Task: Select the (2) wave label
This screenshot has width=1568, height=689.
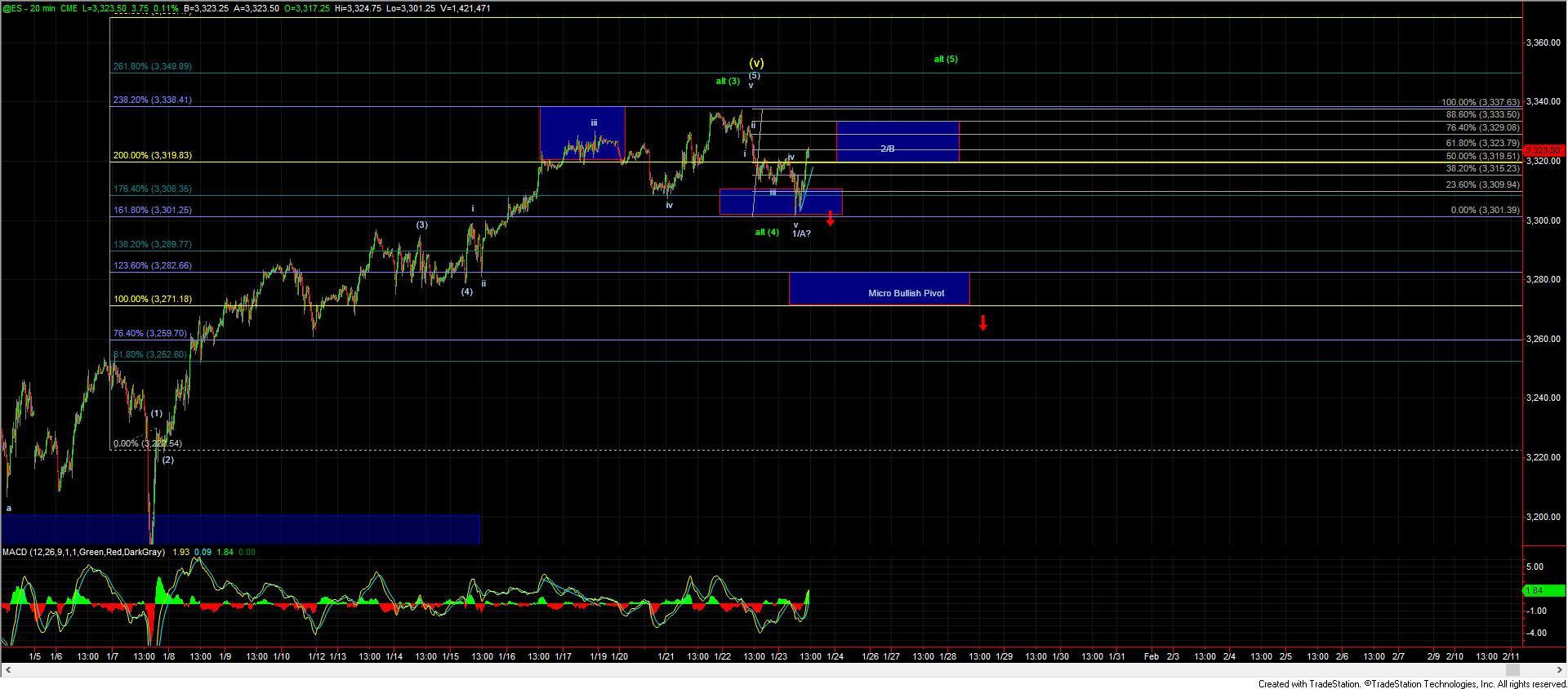Action: coord(167,460)
